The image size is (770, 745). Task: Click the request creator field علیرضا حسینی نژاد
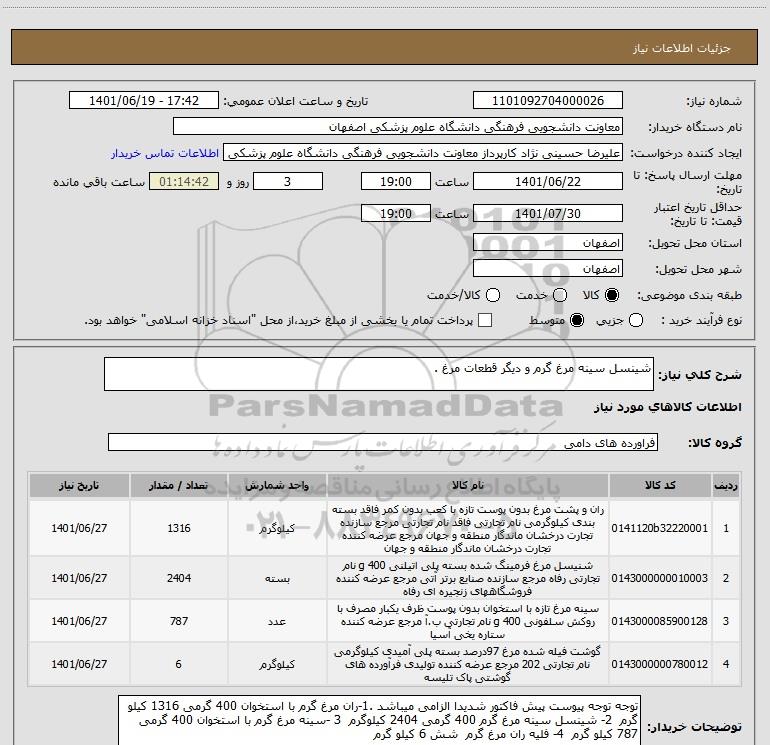click(423, 153)
